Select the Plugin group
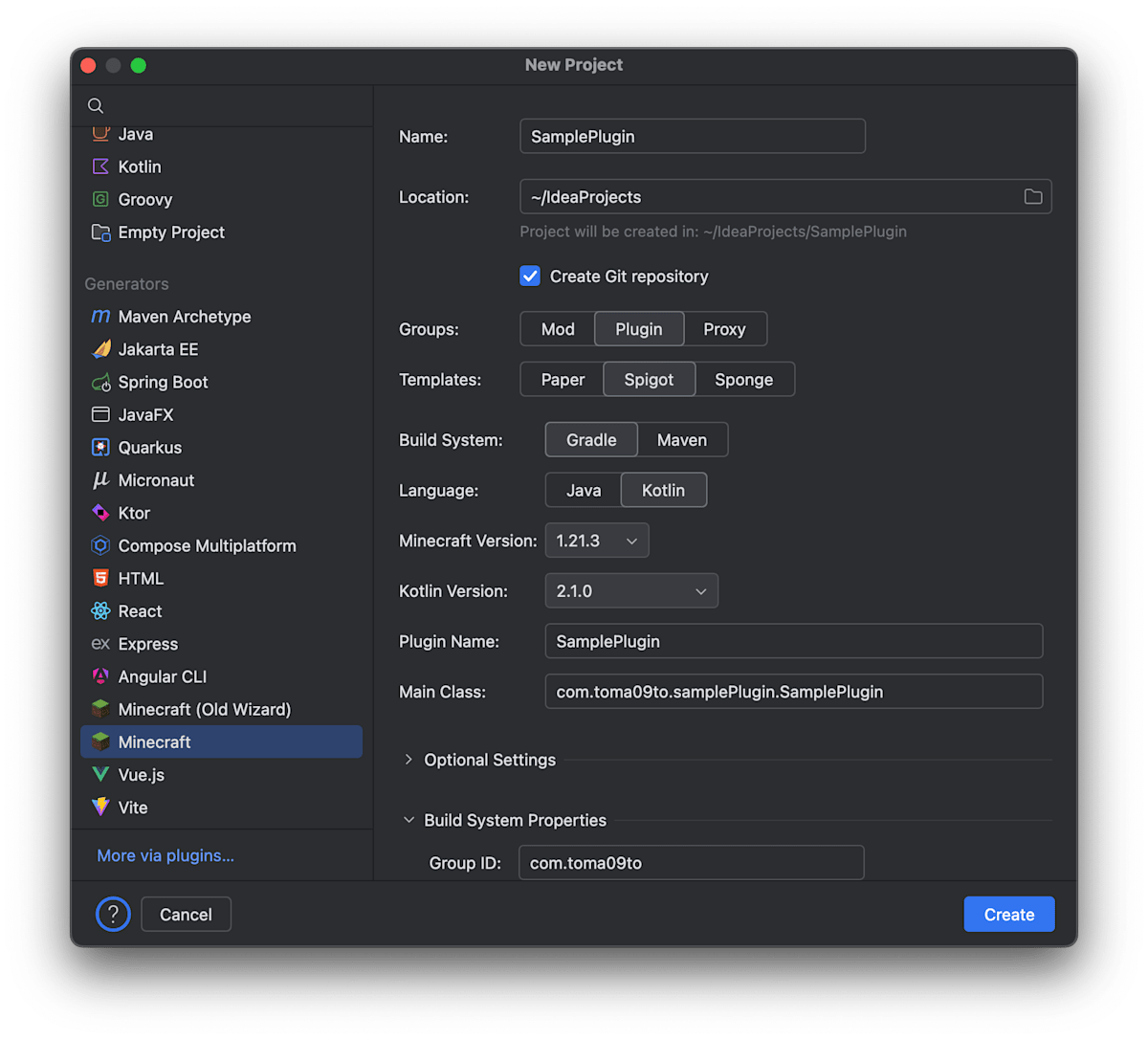 pos(639,329)
